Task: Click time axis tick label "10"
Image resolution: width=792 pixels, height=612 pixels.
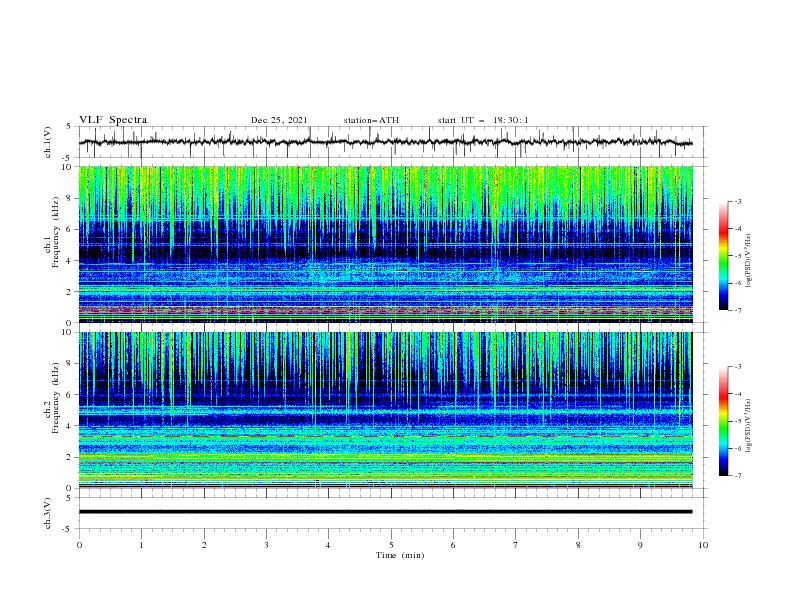Action: pyautogui.click(x=703, y=545)
